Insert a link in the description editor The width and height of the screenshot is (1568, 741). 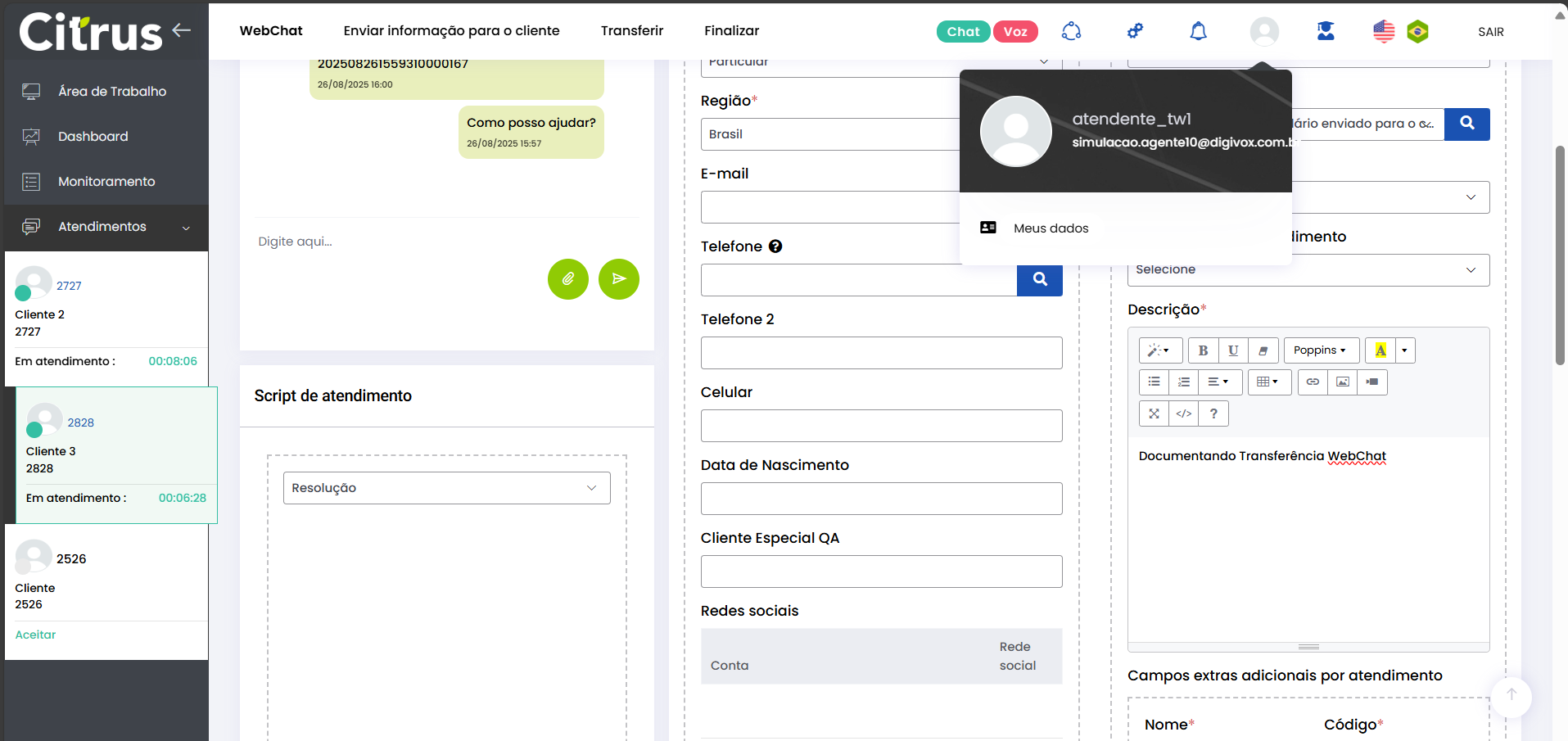1313,382
